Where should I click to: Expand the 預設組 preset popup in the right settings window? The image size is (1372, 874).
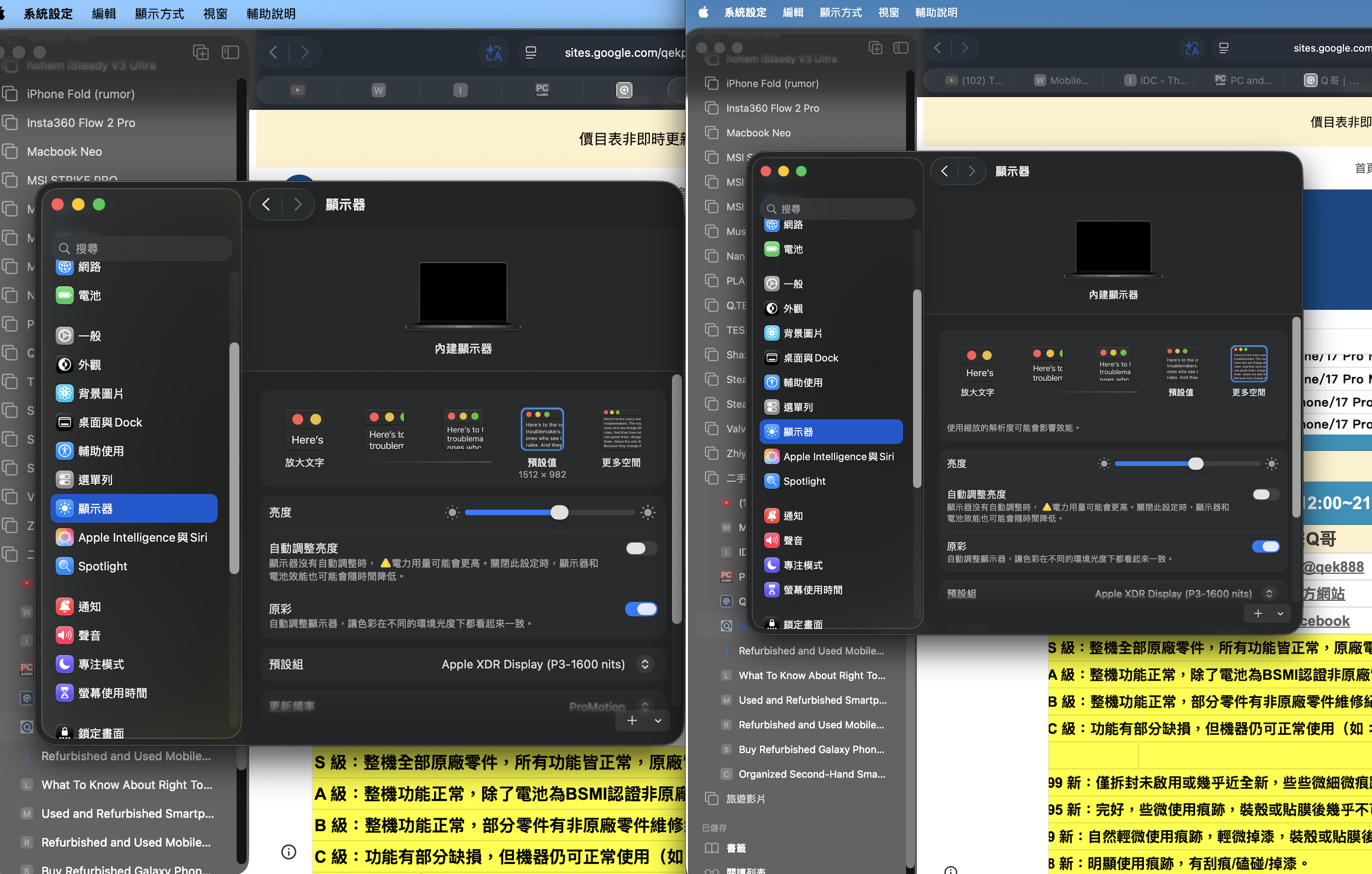tap(1269, 594)
